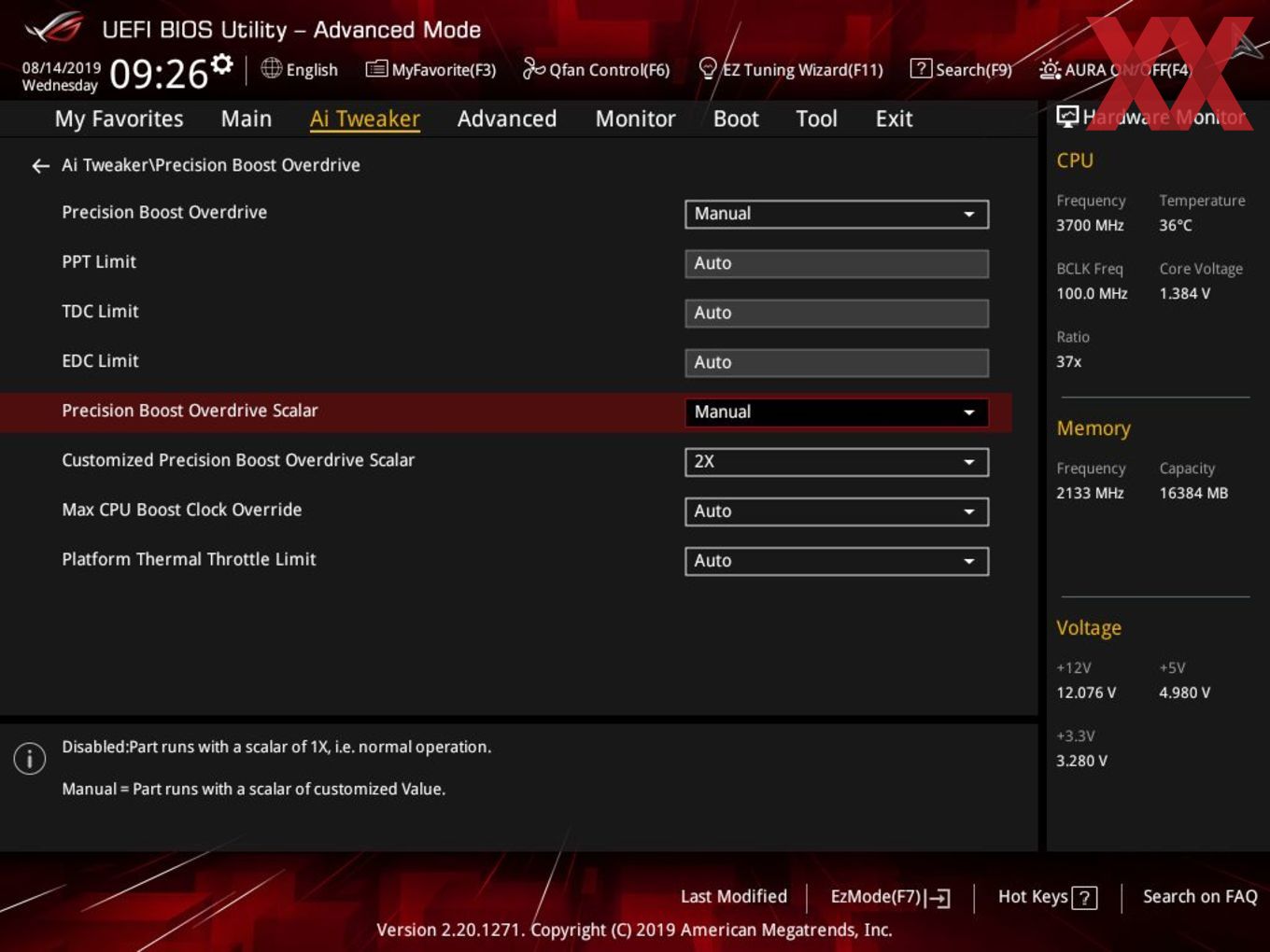Click the Hot Keys question mark icon
Screen dimensions: 1270x952
(x=1084, y=898)
